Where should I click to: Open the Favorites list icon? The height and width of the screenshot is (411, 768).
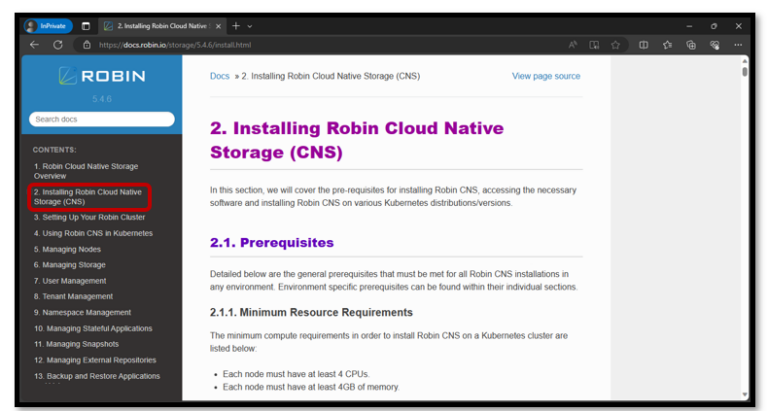pos(667,45)
